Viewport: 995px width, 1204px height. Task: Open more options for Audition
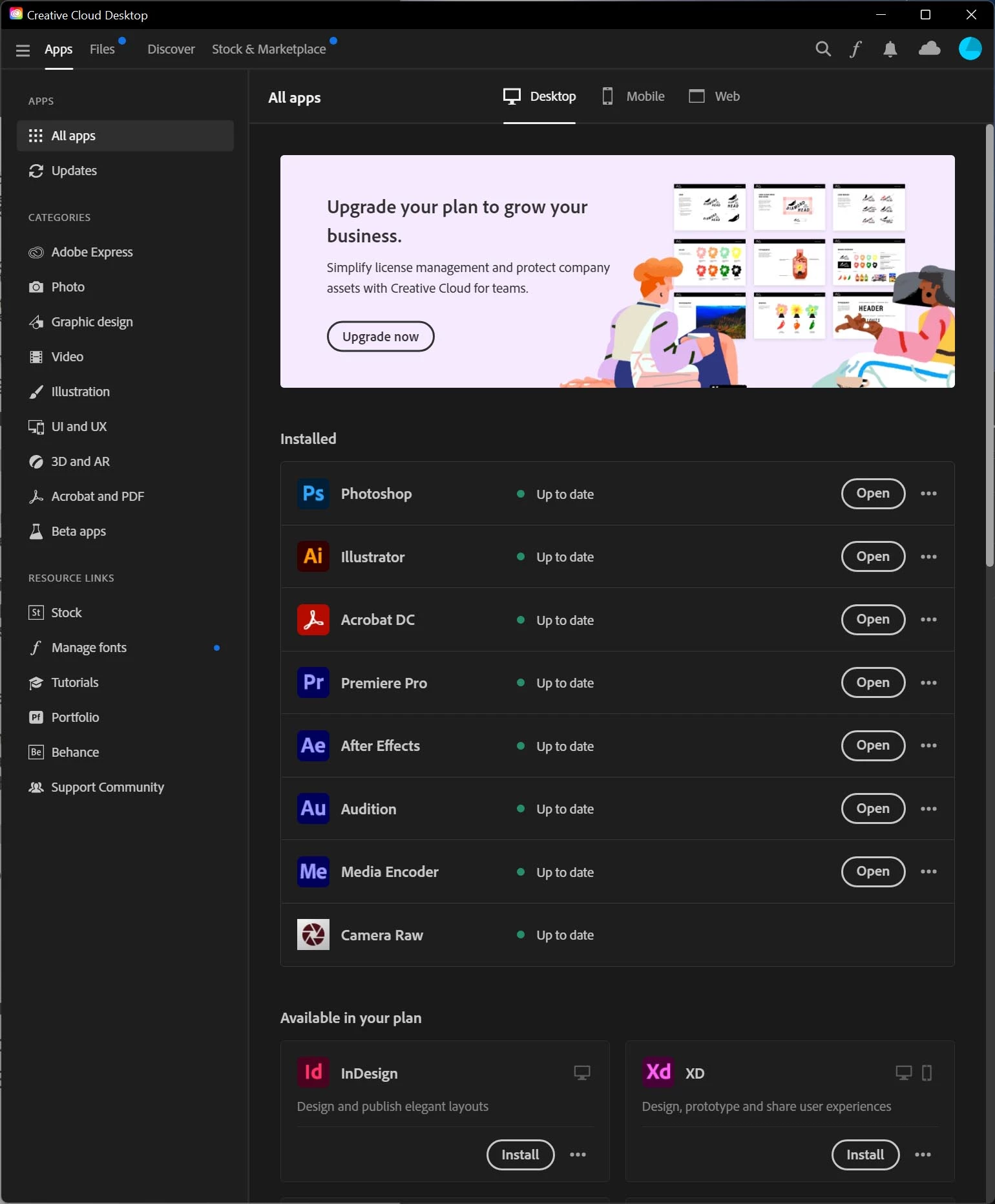(928, 808)
